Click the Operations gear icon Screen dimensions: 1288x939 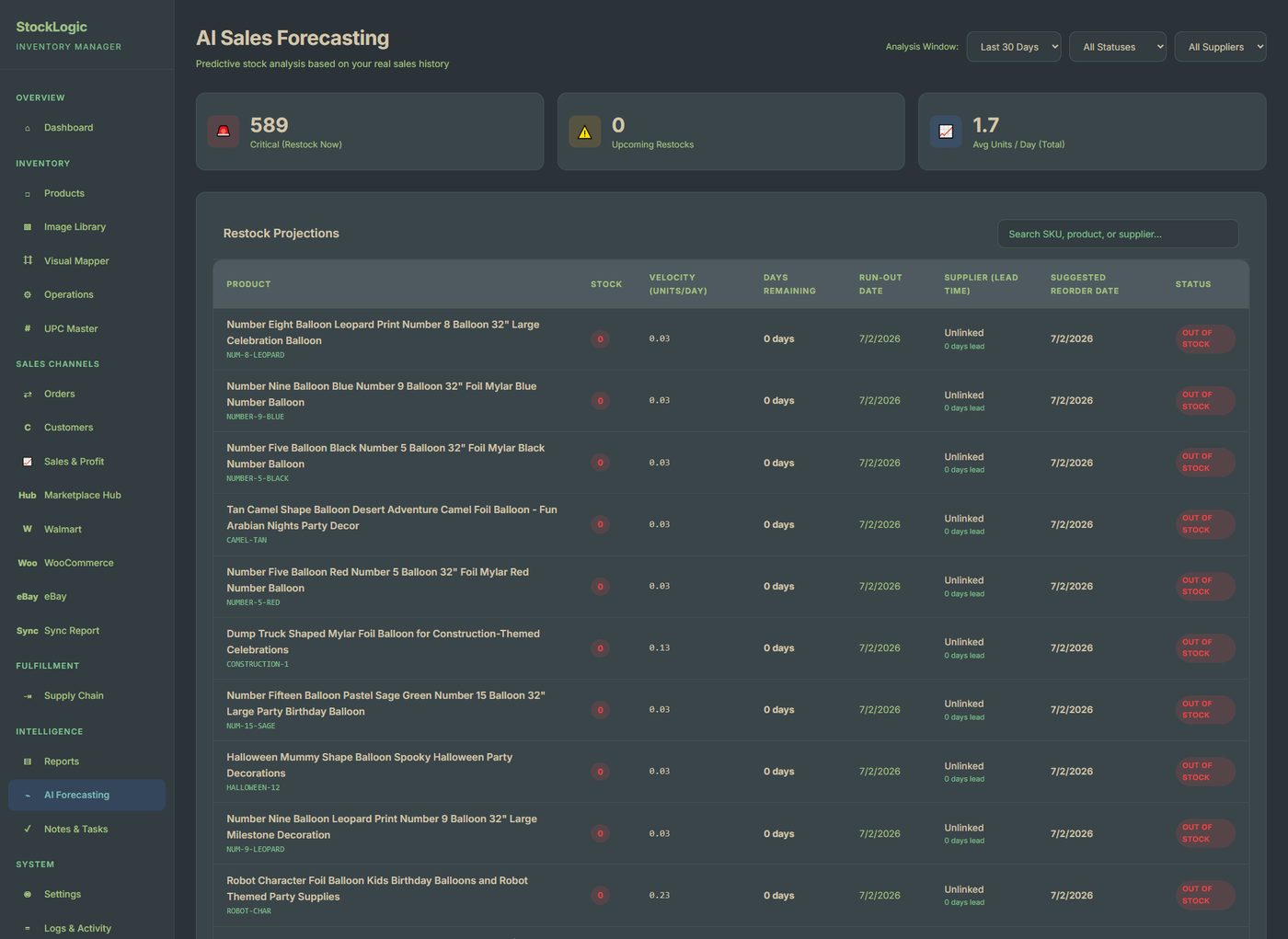[28, 295]
